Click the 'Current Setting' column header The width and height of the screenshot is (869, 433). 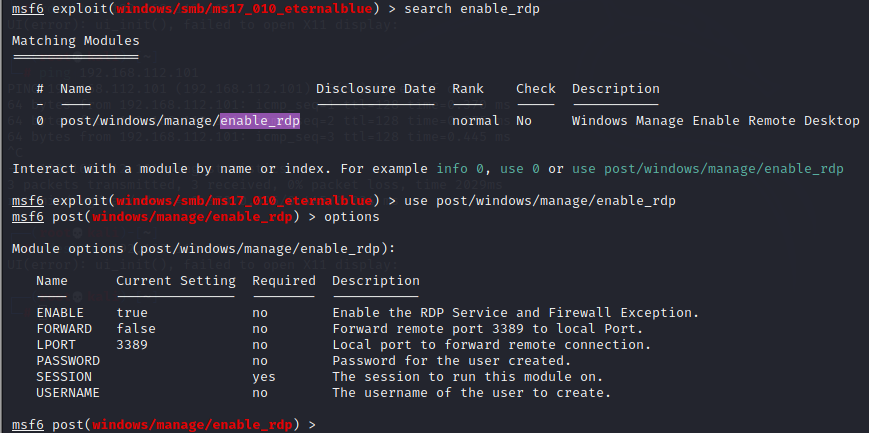176,281
